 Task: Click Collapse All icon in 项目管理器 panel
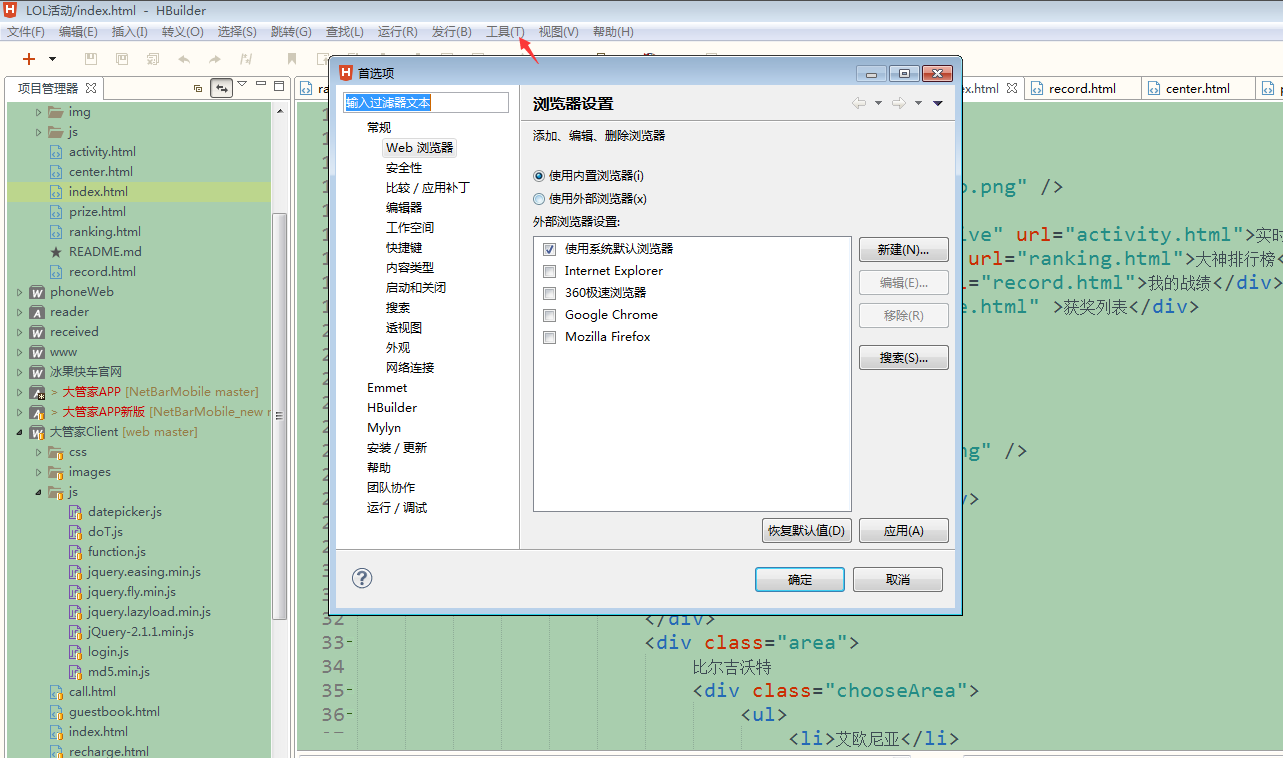[x=198, y=88]
